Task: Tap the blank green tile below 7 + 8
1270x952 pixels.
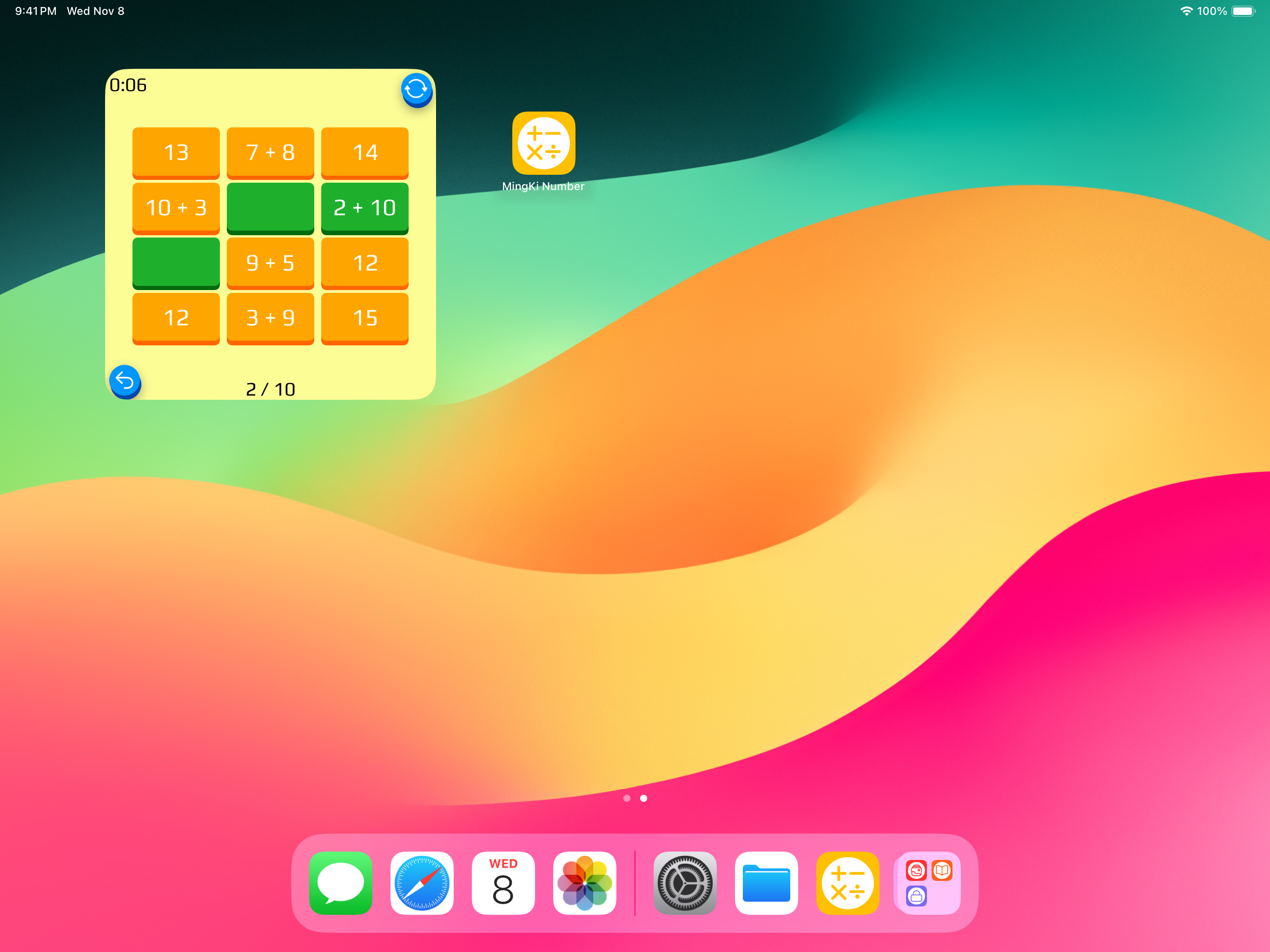Action: pyautogui.click(x=271, y=208)
